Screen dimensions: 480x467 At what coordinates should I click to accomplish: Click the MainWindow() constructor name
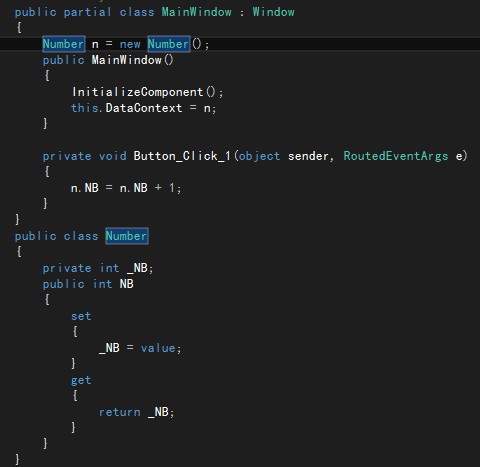point(127,60)
